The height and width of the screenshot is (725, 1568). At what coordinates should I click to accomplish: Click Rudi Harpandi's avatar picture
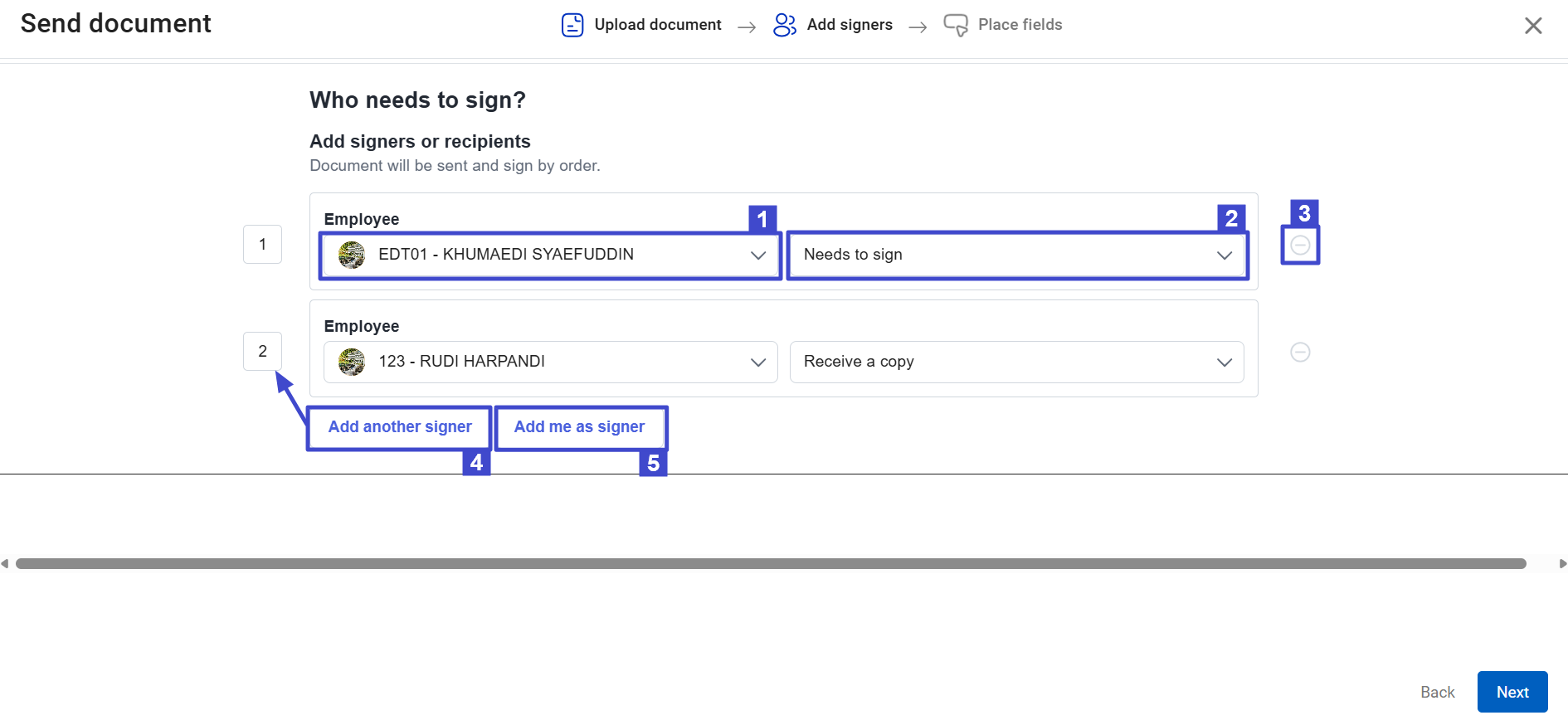352,362
